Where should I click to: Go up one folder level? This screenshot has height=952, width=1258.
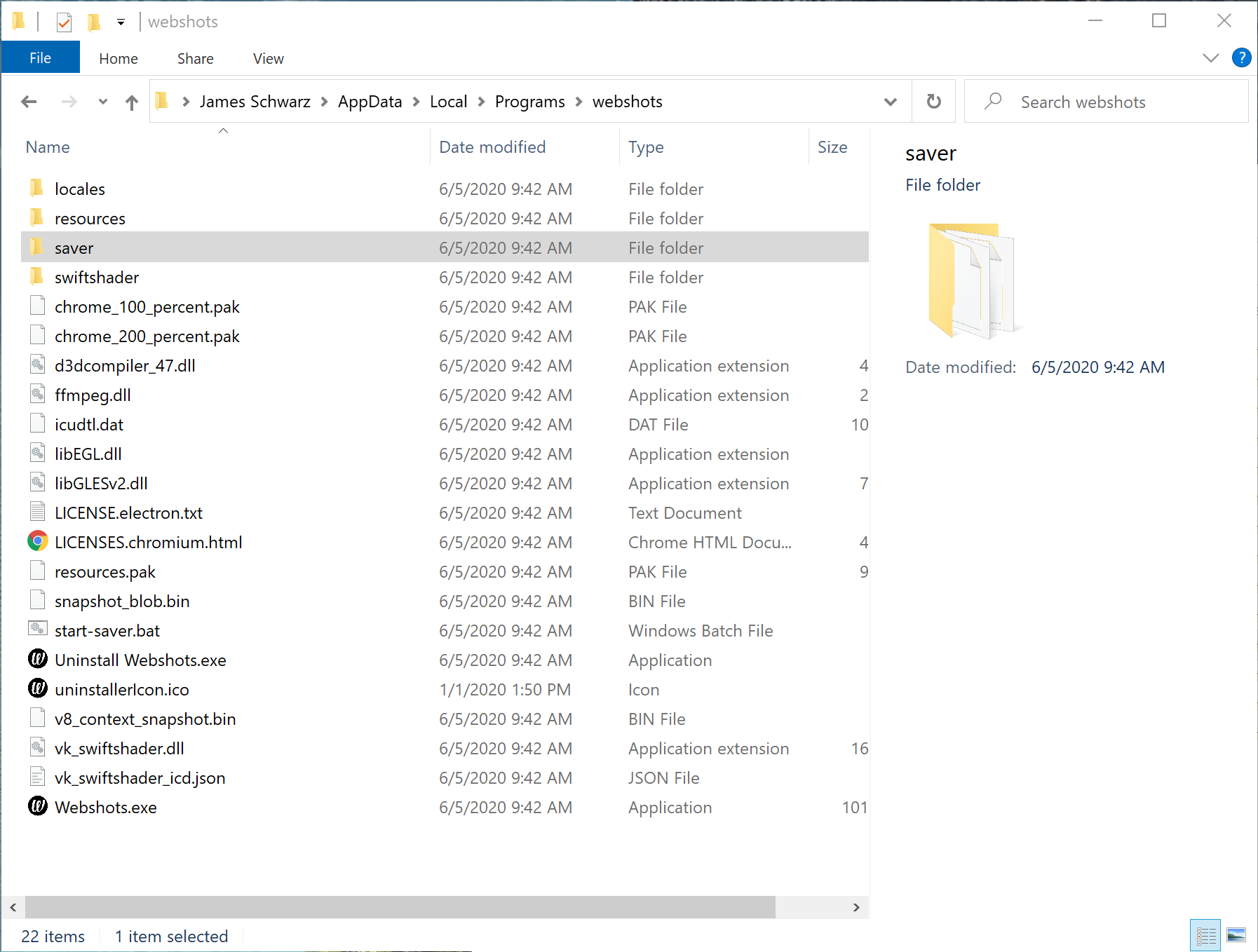pos(132,102)
